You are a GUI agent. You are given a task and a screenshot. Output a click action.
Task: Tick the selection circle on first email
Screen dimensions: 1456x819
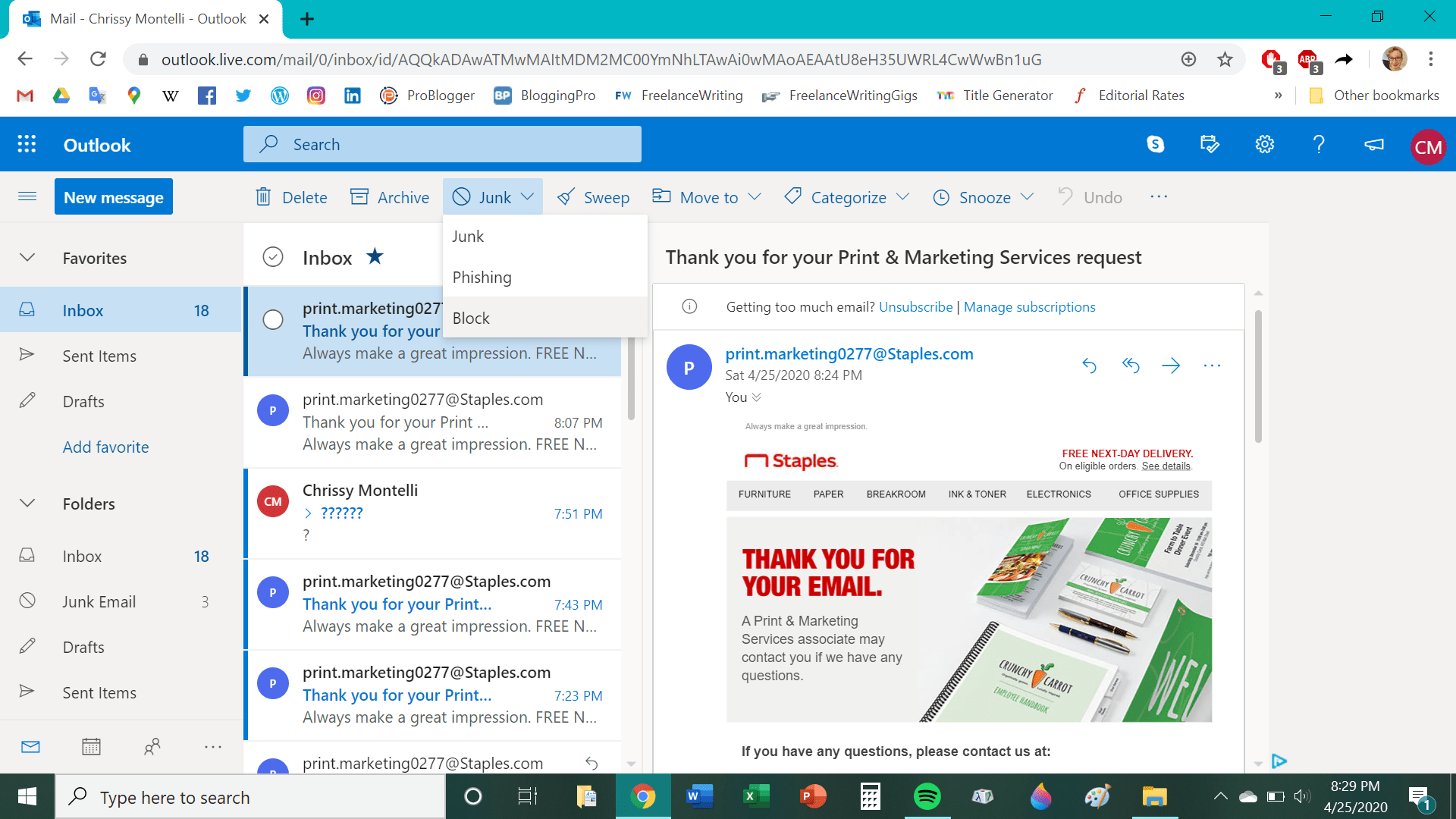coord(273,319)
